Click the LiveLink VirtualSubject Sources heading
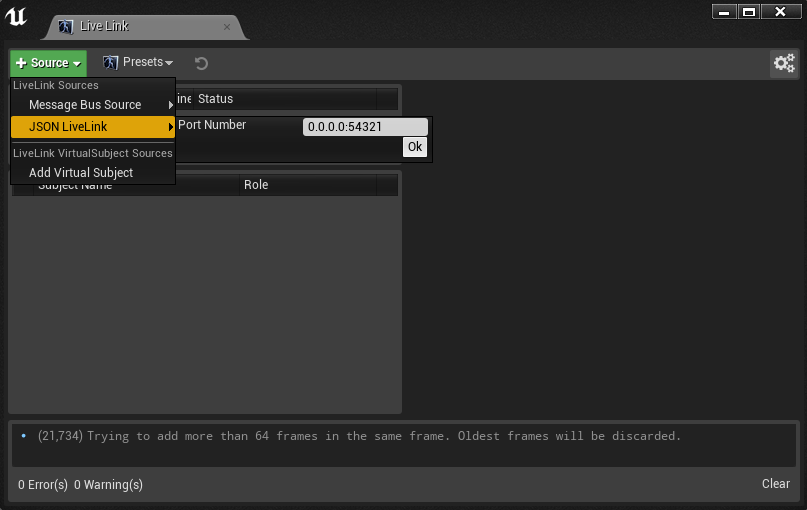The width and height of the screenshot is (807, 510). point(93,153)
